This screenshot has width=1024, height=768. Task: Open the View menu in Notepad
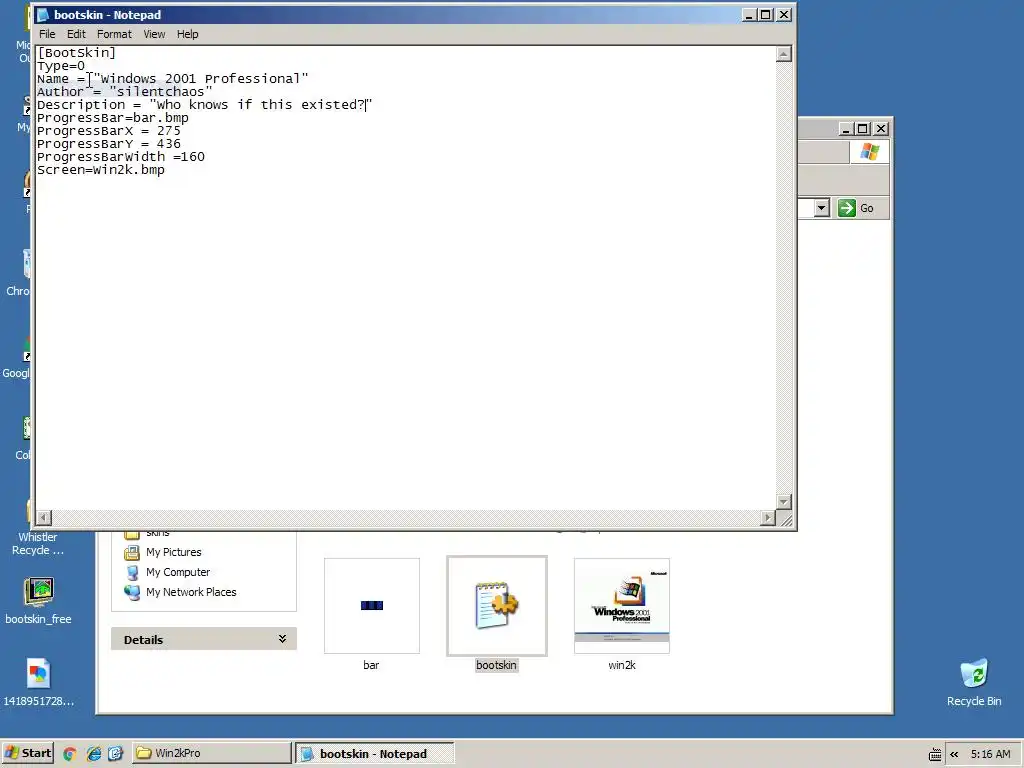154,34
